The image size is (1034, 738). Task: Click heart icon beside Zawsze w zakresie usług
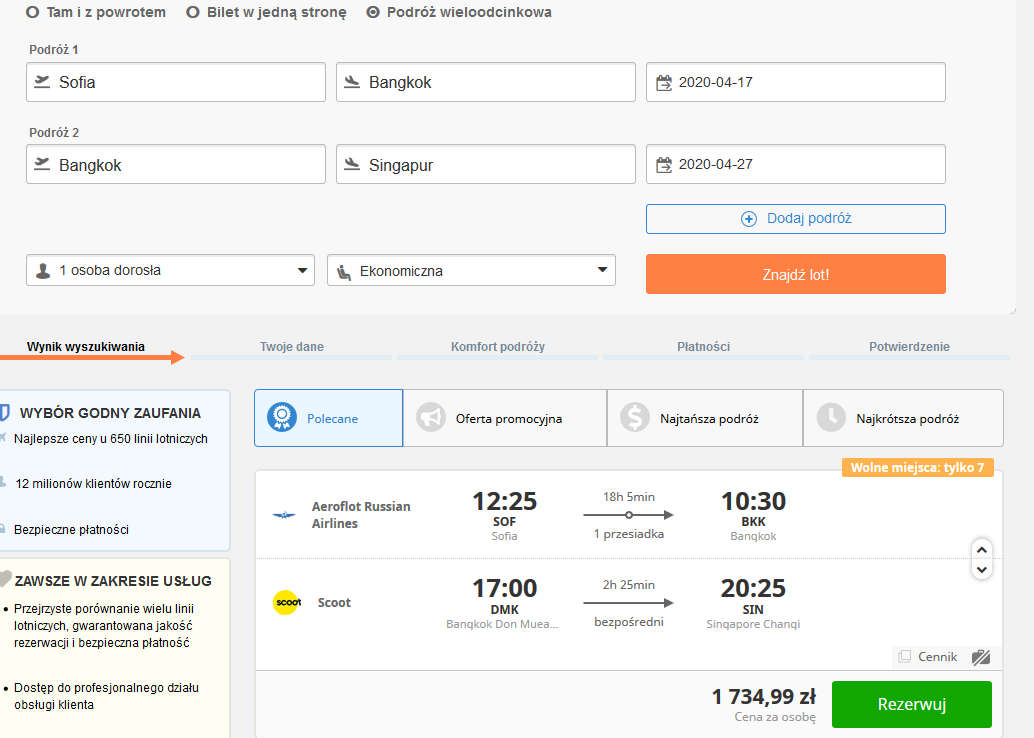click(5, 579)
